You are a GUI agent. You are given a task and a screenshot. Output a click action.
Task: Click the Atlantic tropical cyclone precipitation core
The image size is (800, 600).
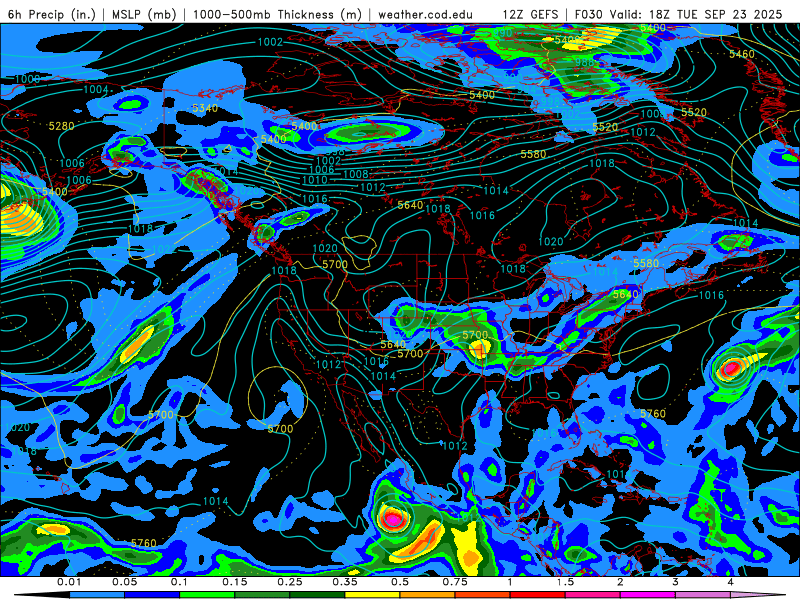point(731,367)
